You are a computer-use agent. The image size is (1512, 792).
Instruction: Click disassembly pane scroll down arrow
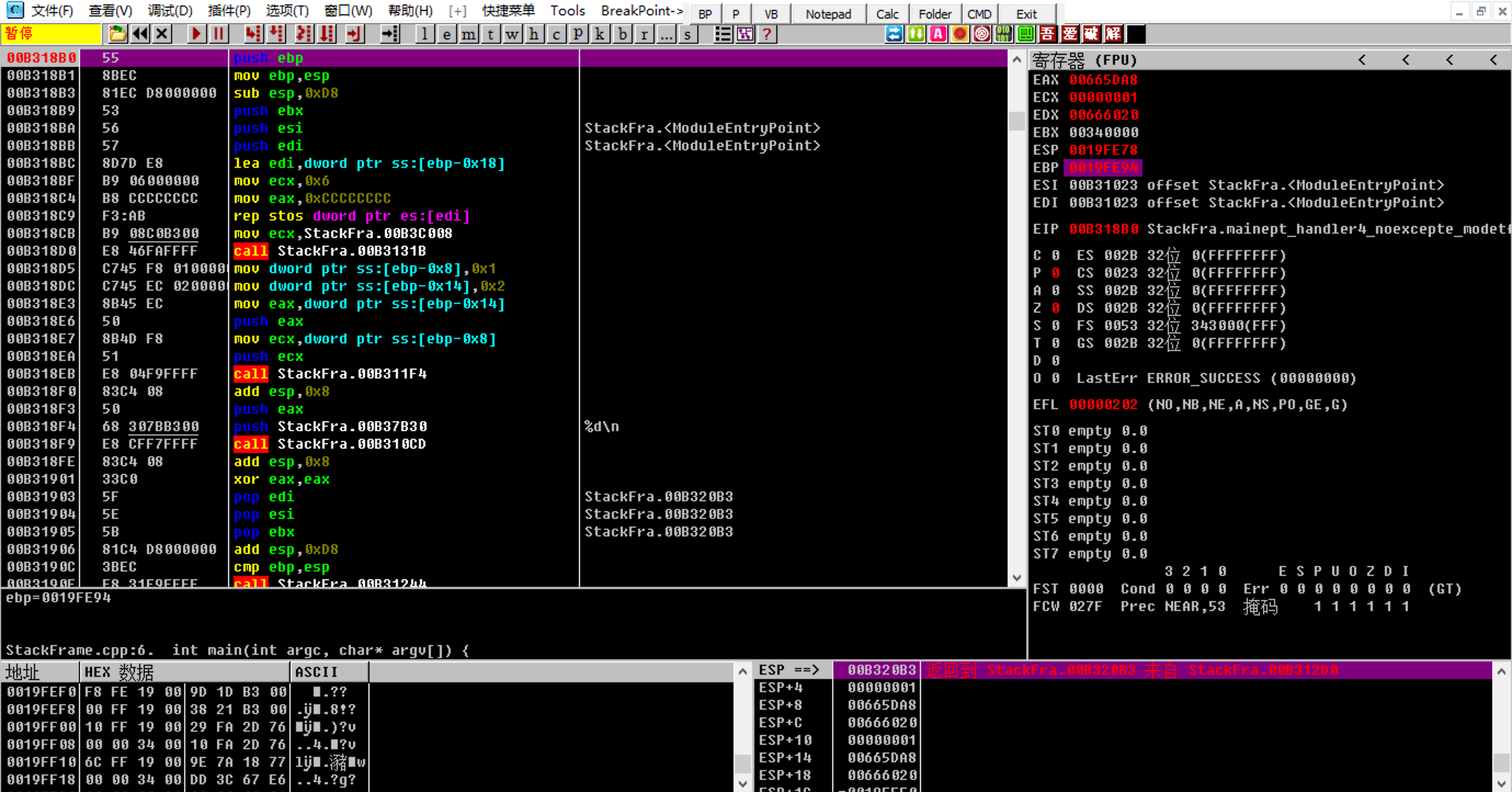pyautogui.click(x=1017, y=578)
